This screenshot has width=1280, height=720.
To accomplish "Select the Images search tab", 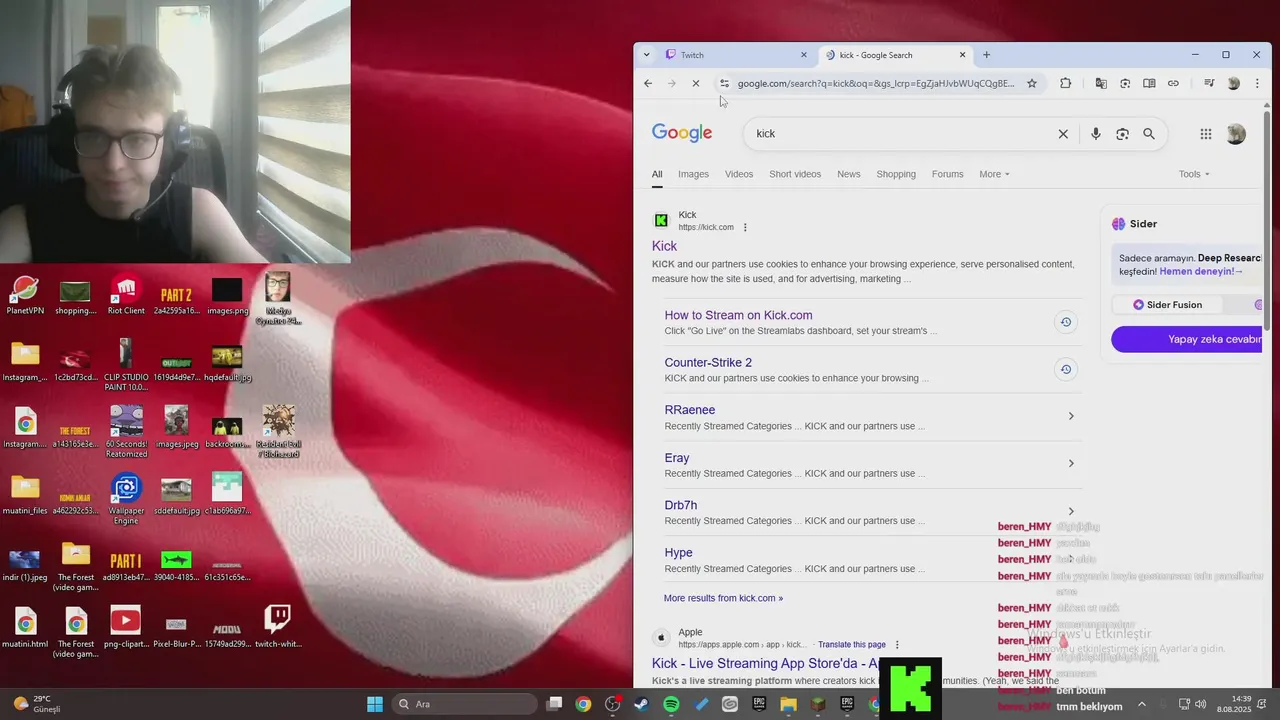I will [693, 174].
